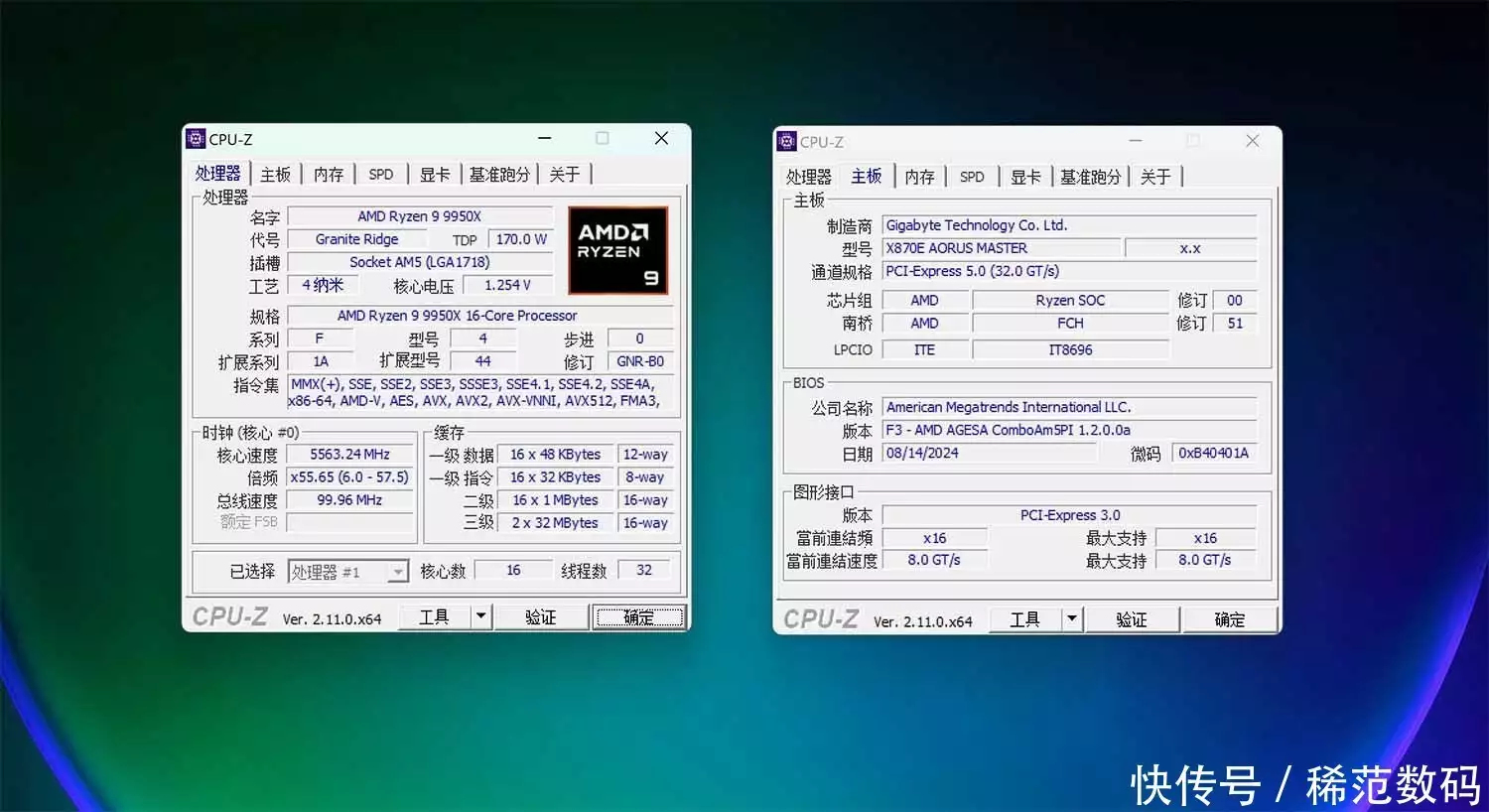Screen dimensions: 1489x812
Task: Open 关于 tab in right window
Action: (x=1155, y=177)
